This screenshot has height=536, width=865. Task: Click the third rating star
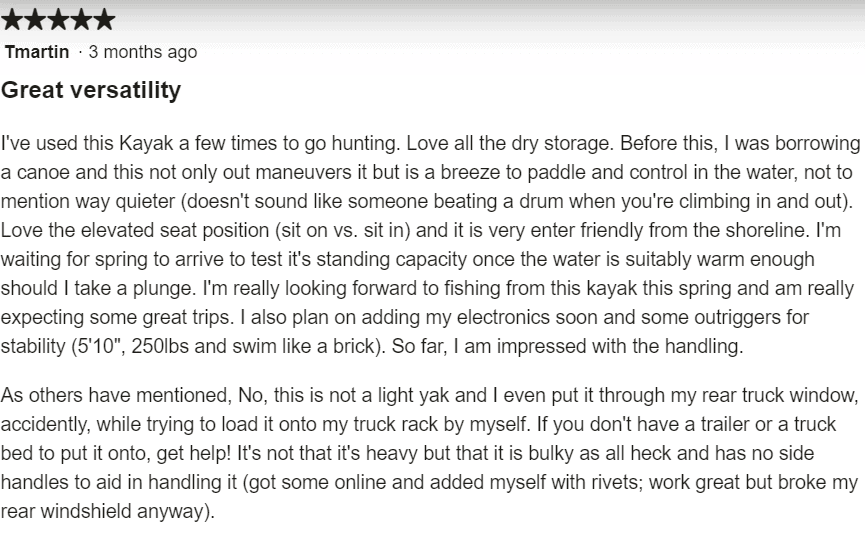point(58,20)
